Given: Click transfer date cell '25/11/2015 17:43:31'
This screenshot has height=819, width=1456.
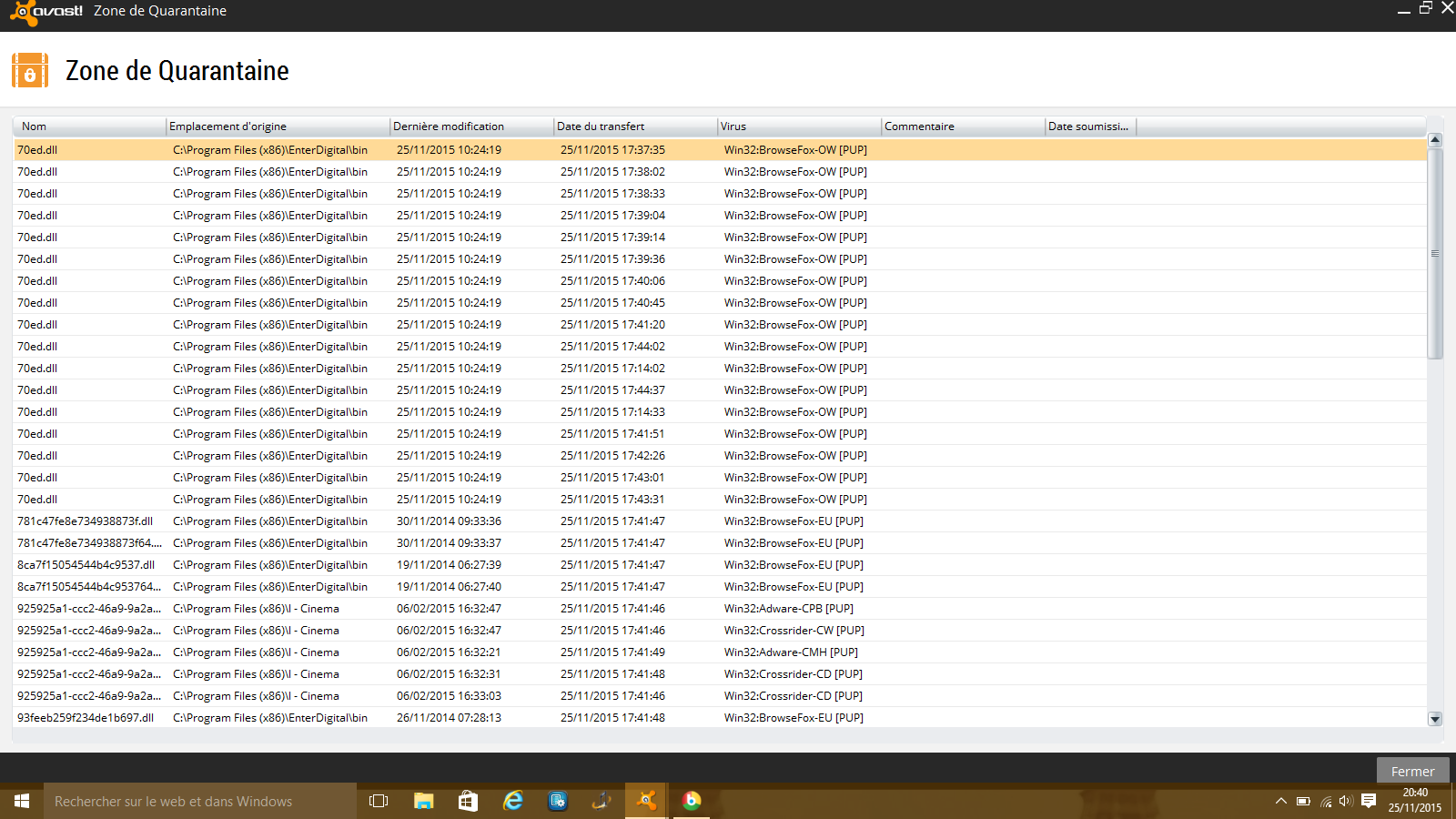Looking at the screenshot, I should (x=612, y=500).
